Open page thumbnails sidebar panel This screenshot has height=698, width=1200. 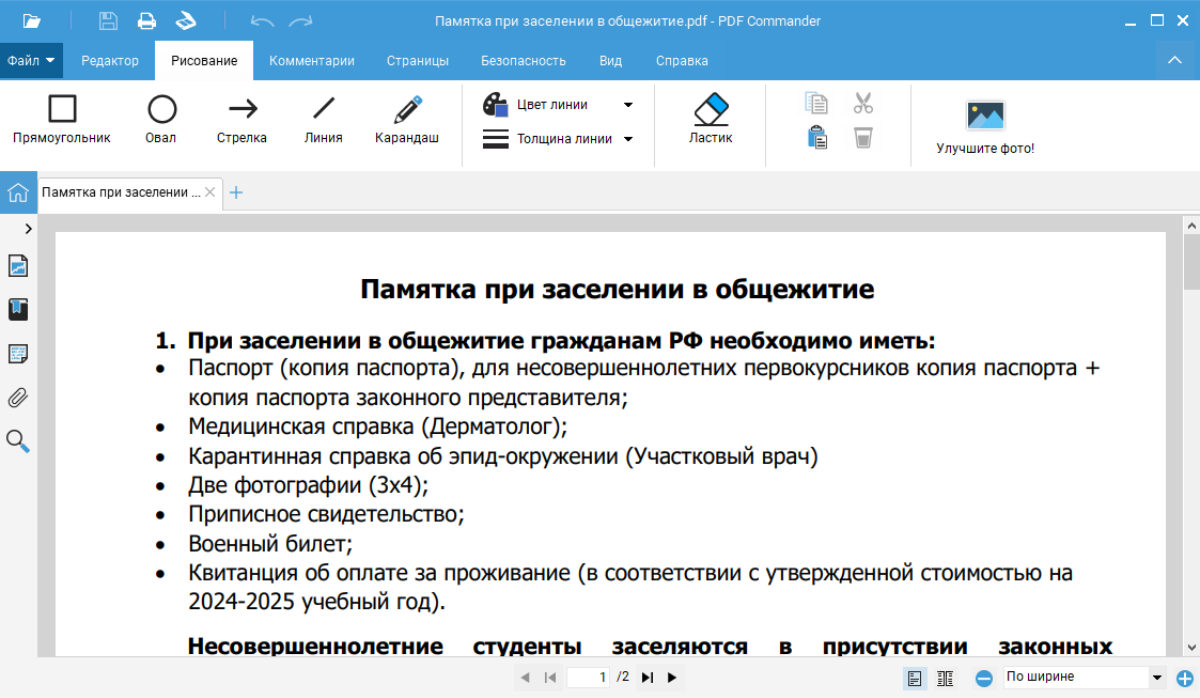tap(18, 266)
